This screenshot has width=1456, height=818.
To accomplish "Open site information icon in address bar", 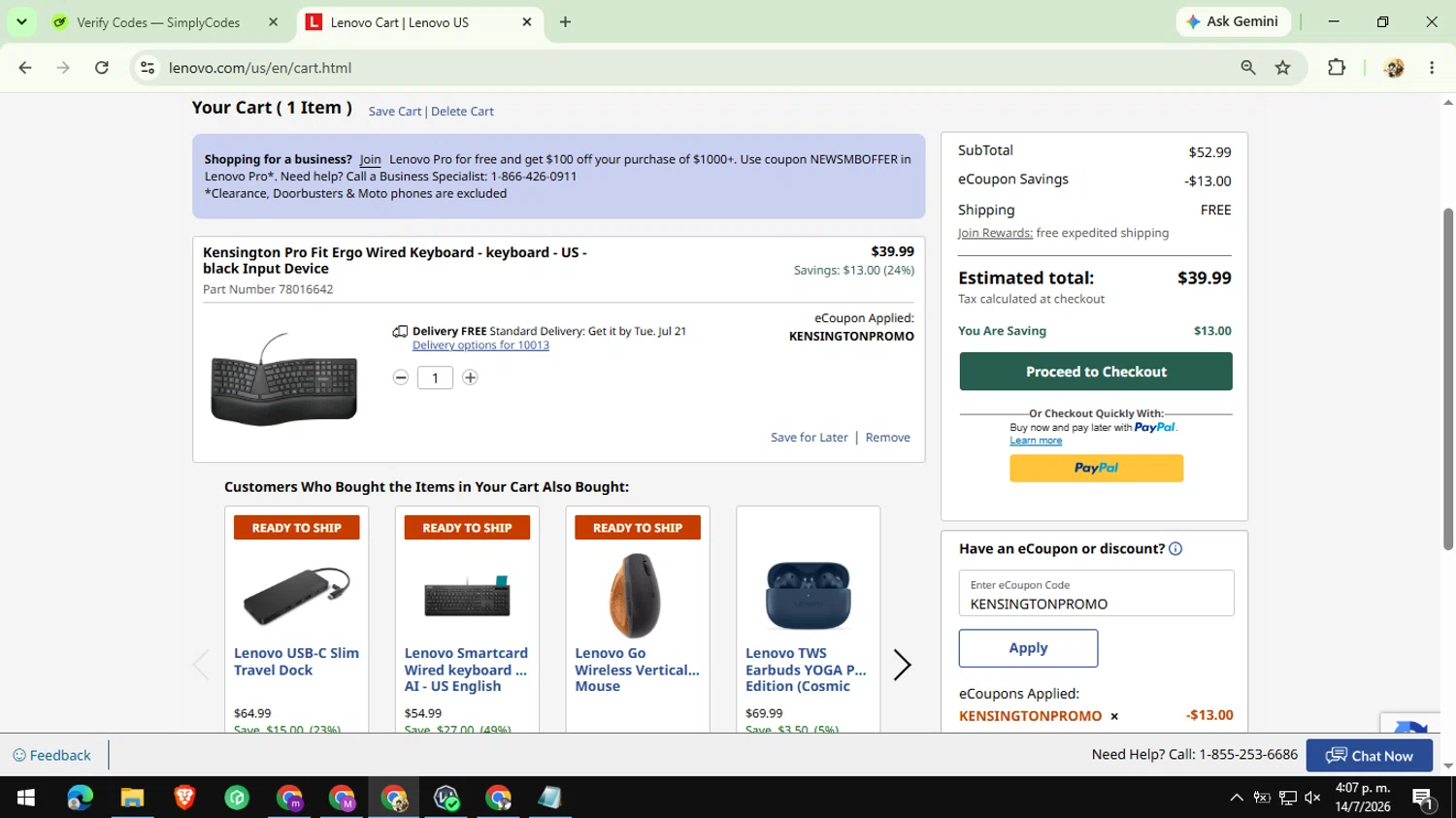I will click(x=148, y=68).
